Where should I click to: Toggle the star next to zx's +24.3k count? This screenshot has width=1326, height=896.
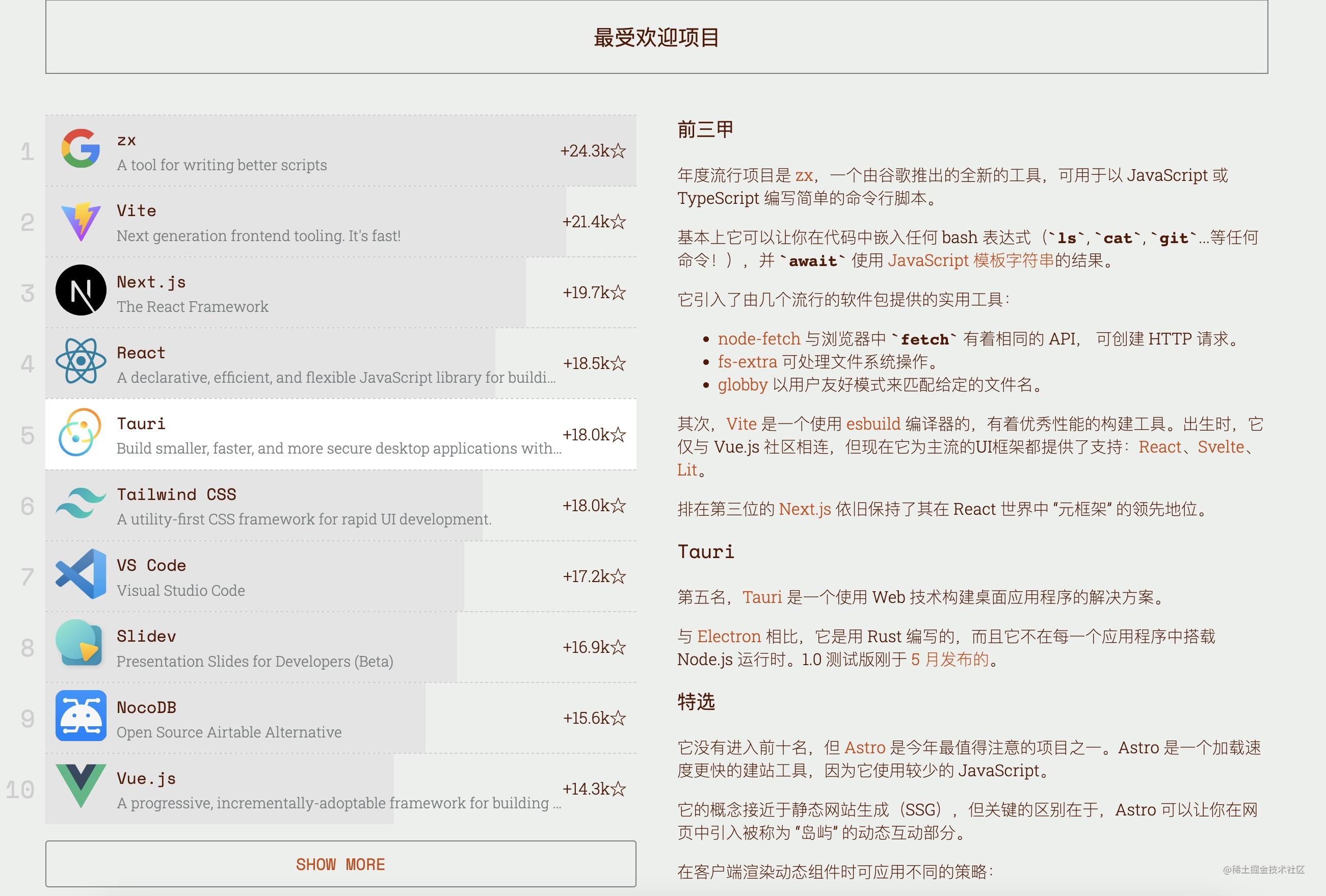click(x=619, y=151)
